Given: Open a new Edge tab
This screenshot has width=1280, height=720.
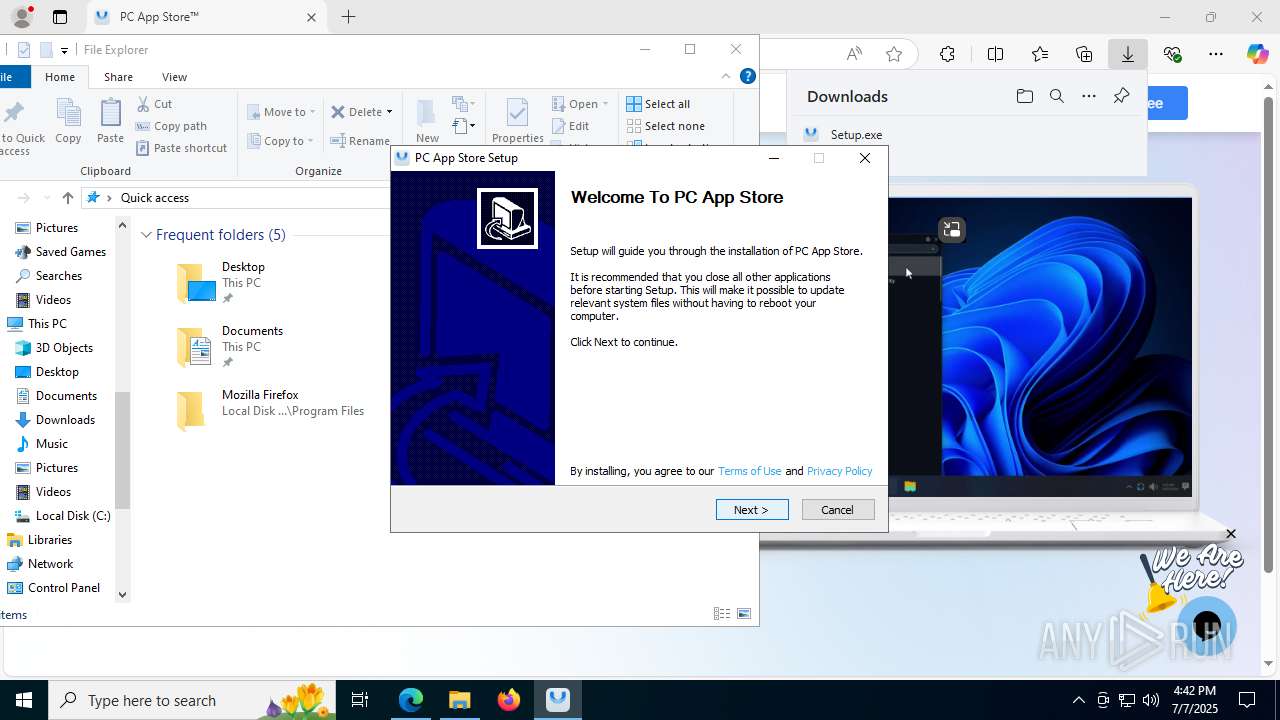Looking at the screenshot, I should pos(348,17).
